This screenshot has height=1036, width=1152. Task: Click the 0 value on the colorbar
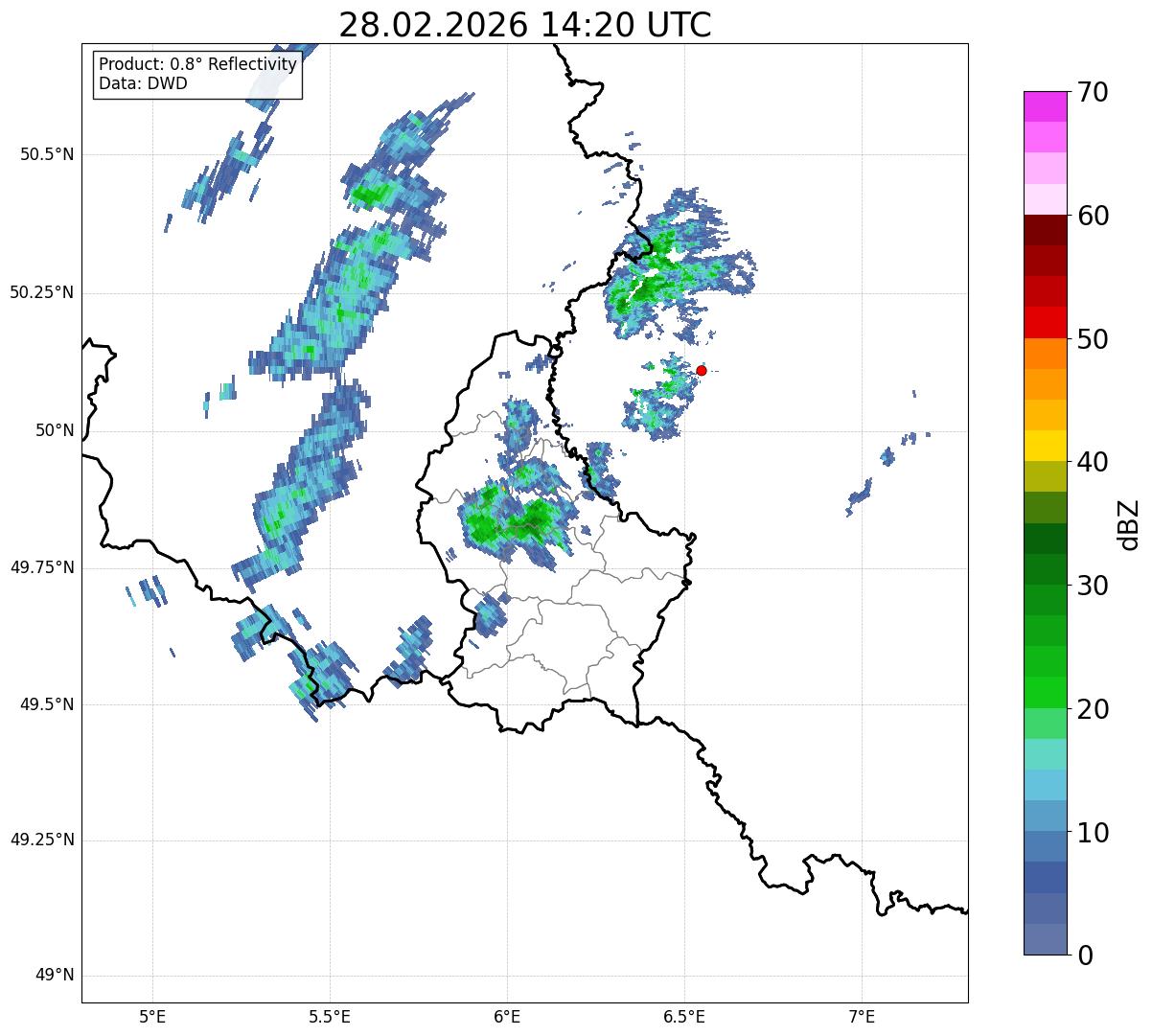click(1085, 955)
